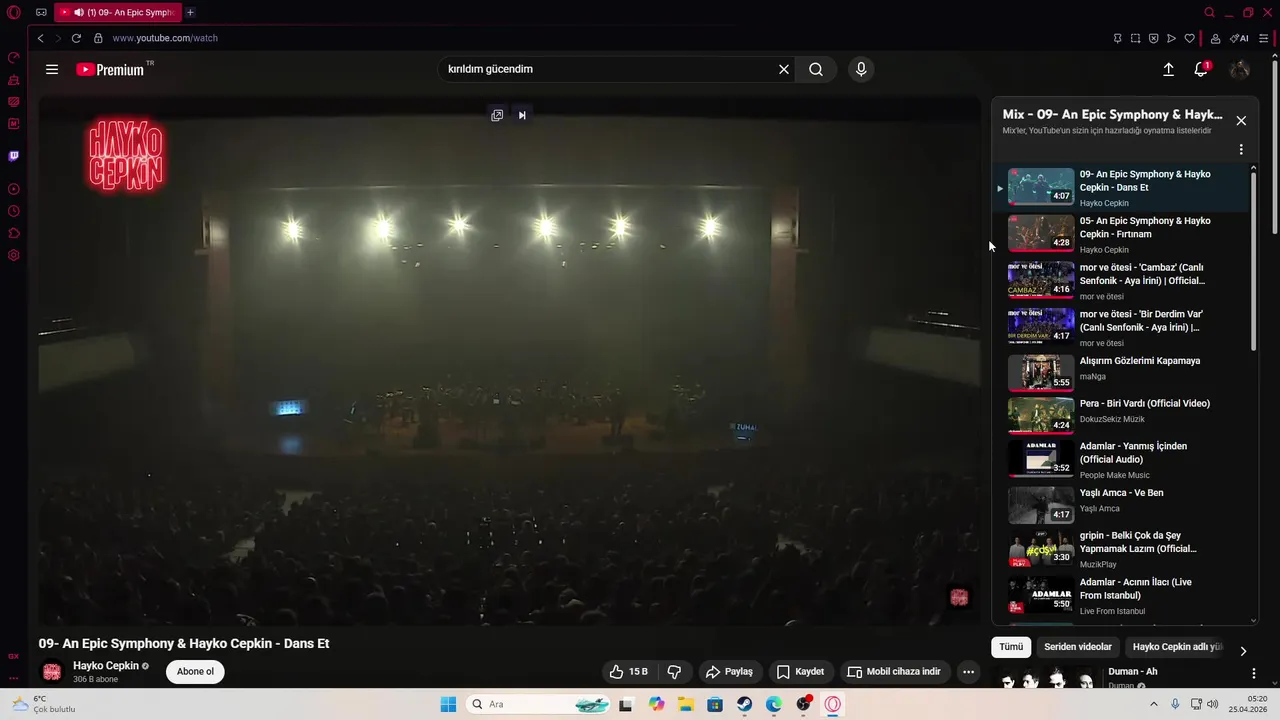Screen dimensions: 1280x720
Task: Click the taskbar Ara search box
Action: coord(538,704)
